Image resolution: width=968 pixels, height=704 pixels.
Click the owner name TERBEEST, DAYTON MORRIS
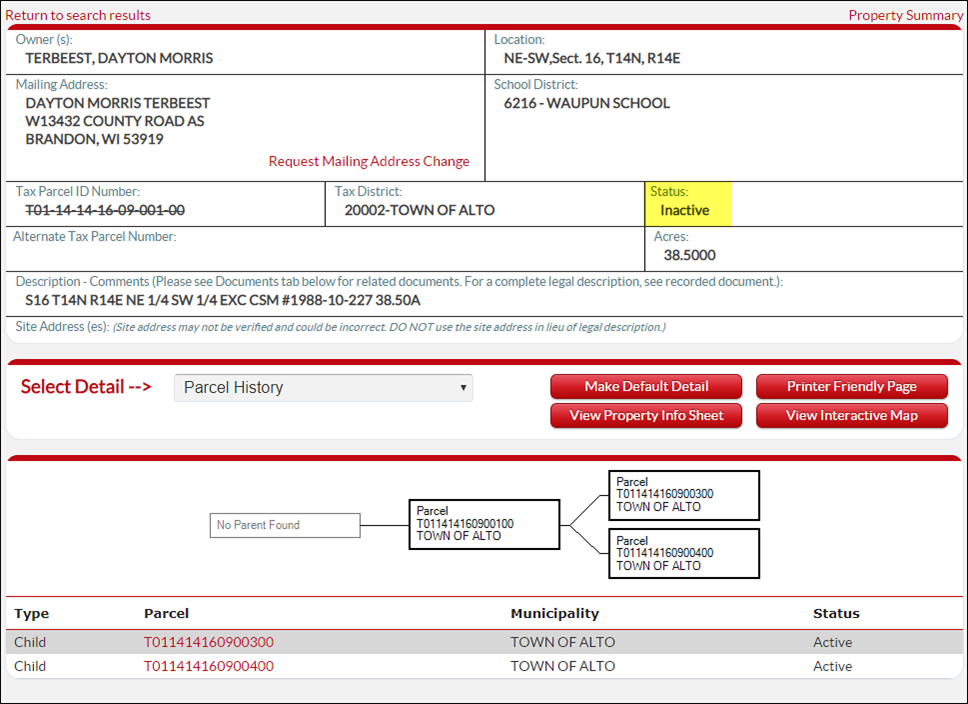(x=113, y=58)
